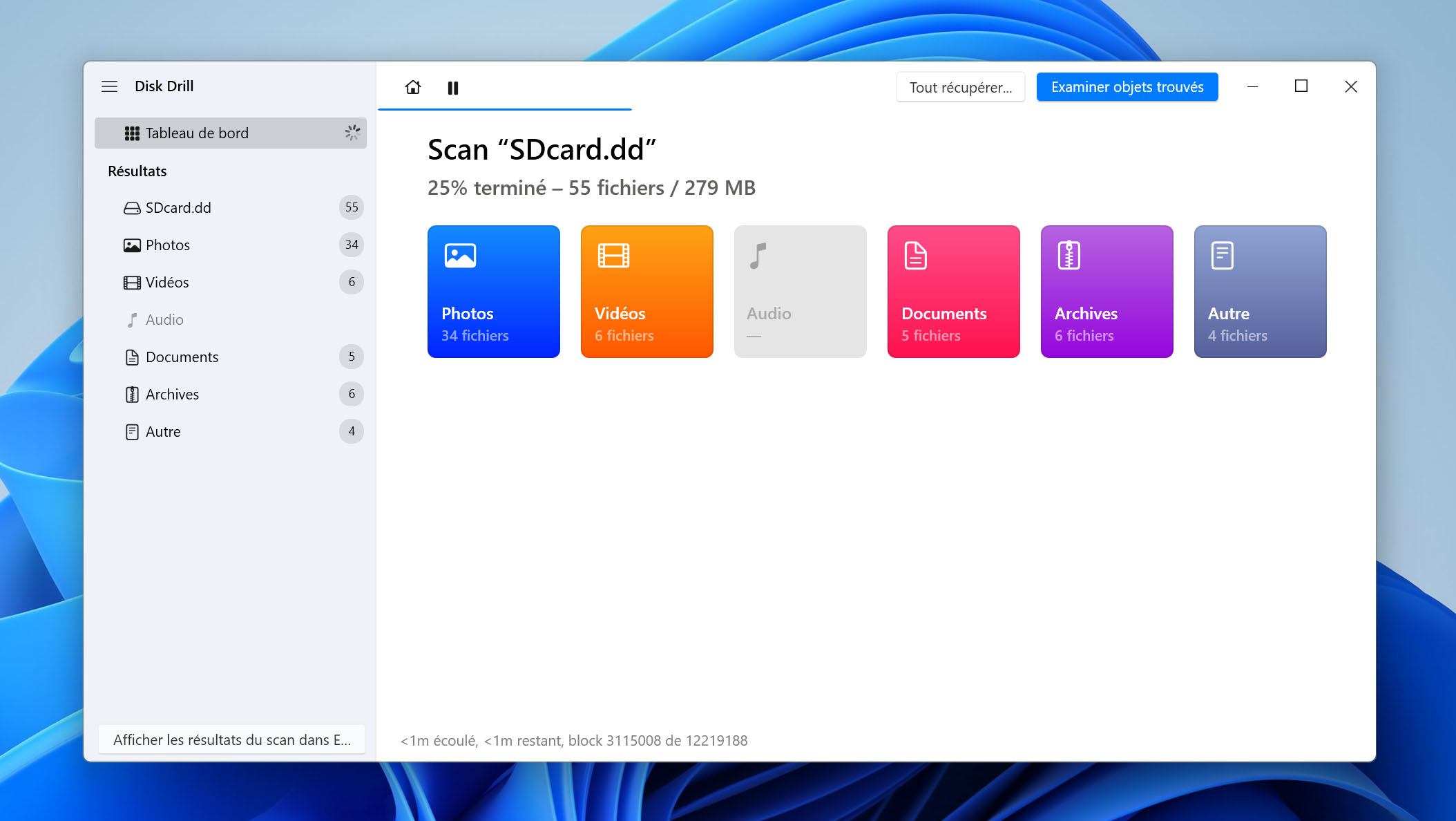The height and width of the screenshot is (821, 1456).
Task: Open the greyed Audio card
Action: (801, 292)
